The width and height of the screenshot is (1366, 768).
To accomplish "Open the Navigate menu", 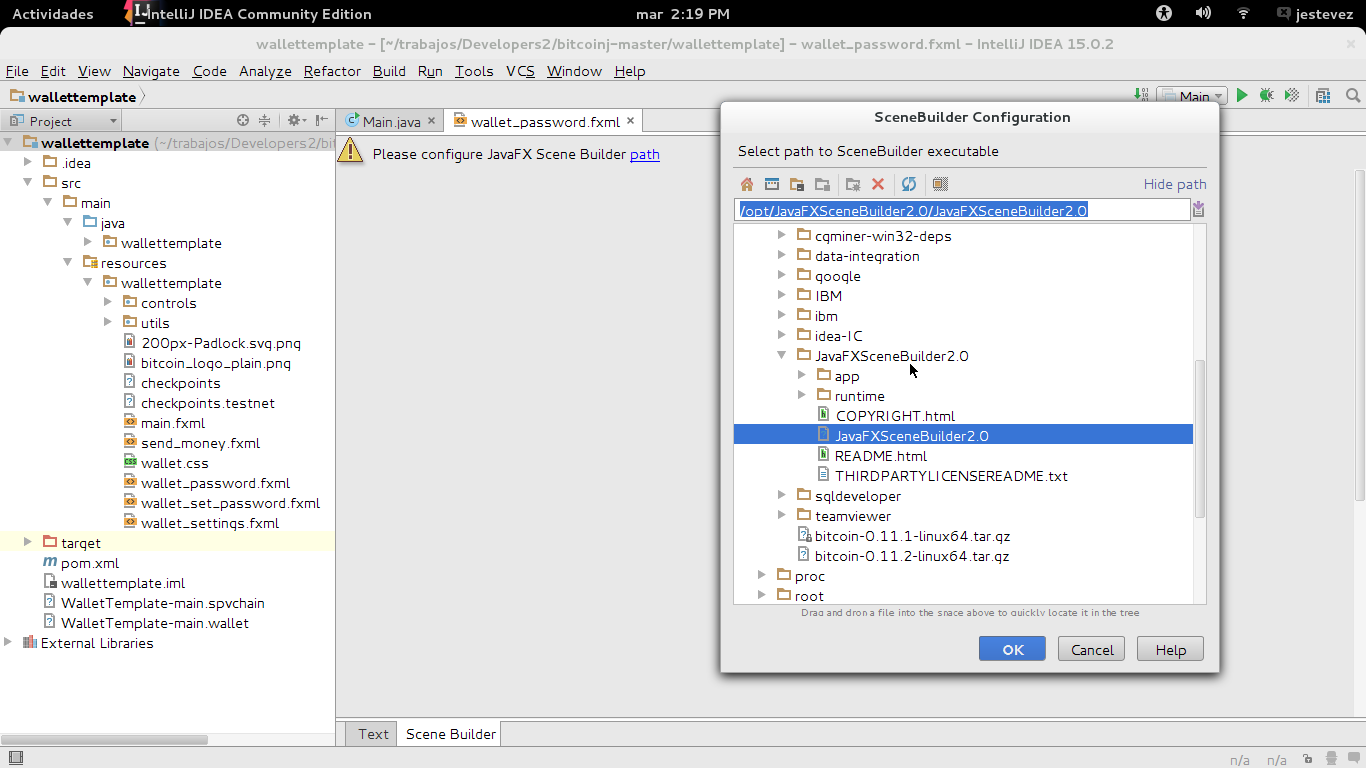I will (x=151, y=71).
